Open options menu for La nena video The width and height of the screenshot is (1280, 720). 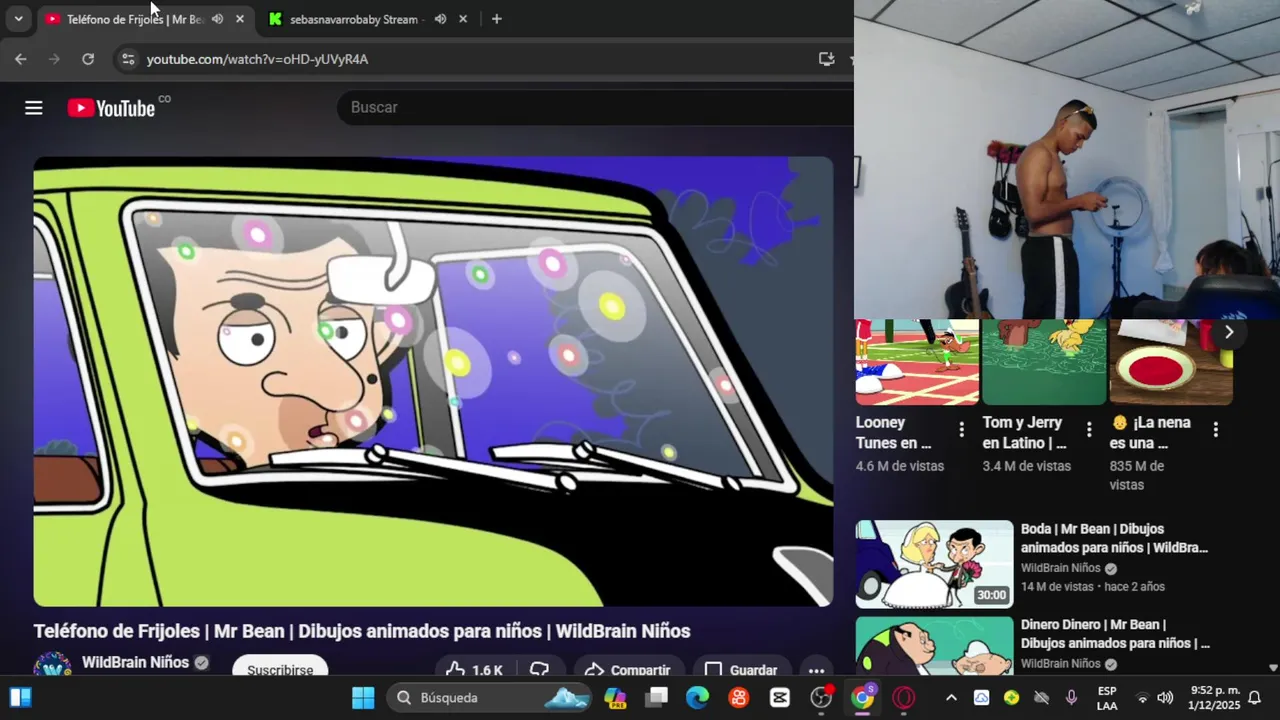1216,430
